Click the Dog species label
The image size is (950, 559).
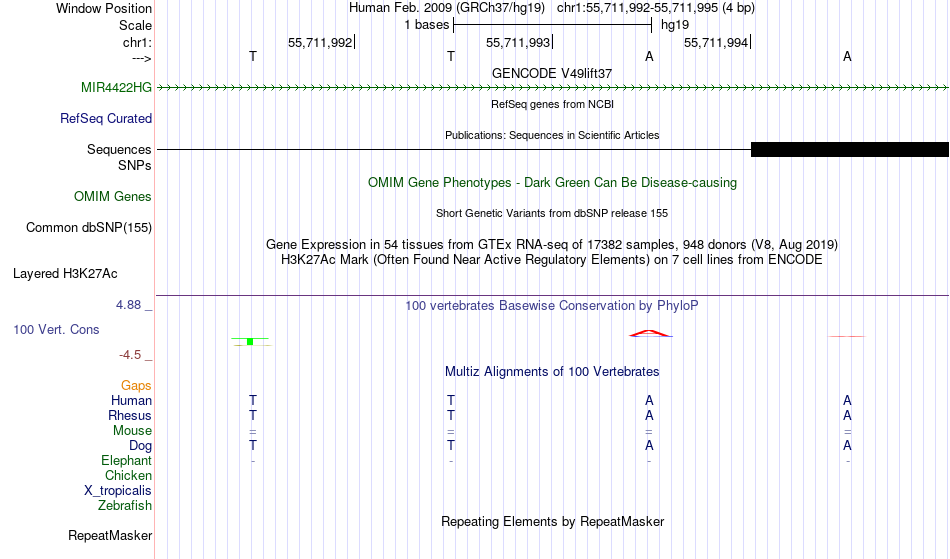tap(140, 446)
